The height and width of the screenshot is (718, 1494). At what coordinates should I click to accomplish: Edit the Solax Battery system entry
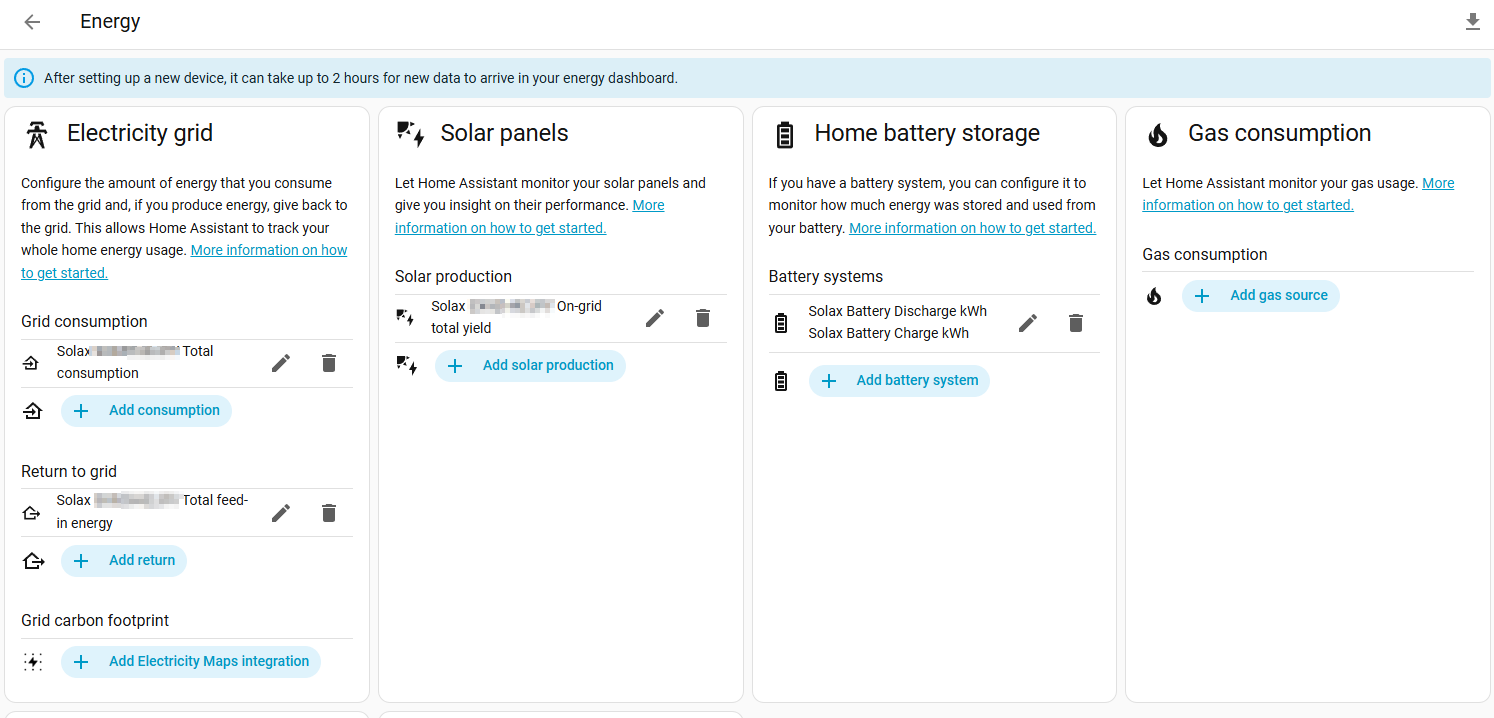(1028, 323)
